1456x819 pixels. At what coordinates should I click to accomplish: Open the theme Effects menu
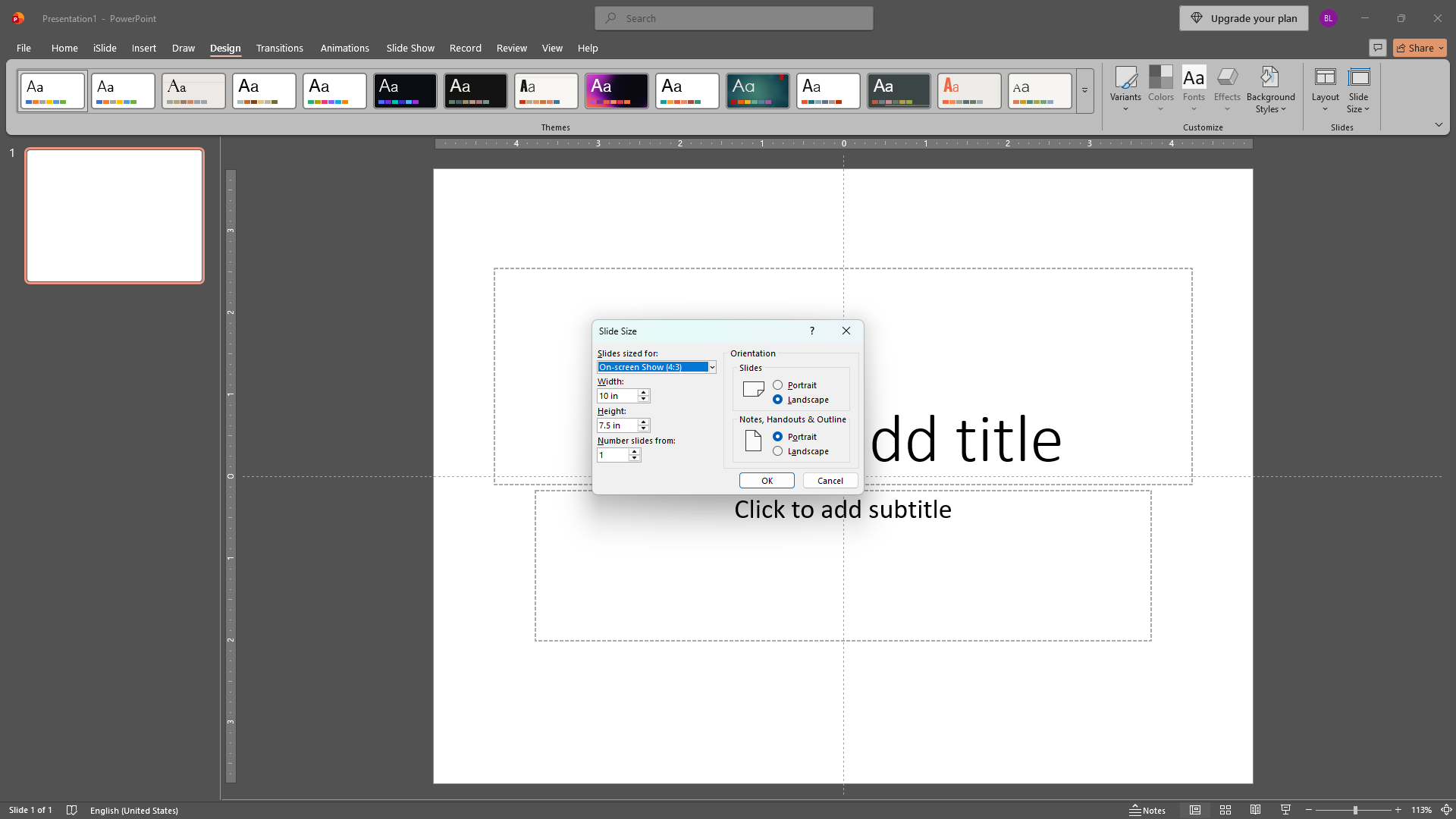(x=1227, y=89)
